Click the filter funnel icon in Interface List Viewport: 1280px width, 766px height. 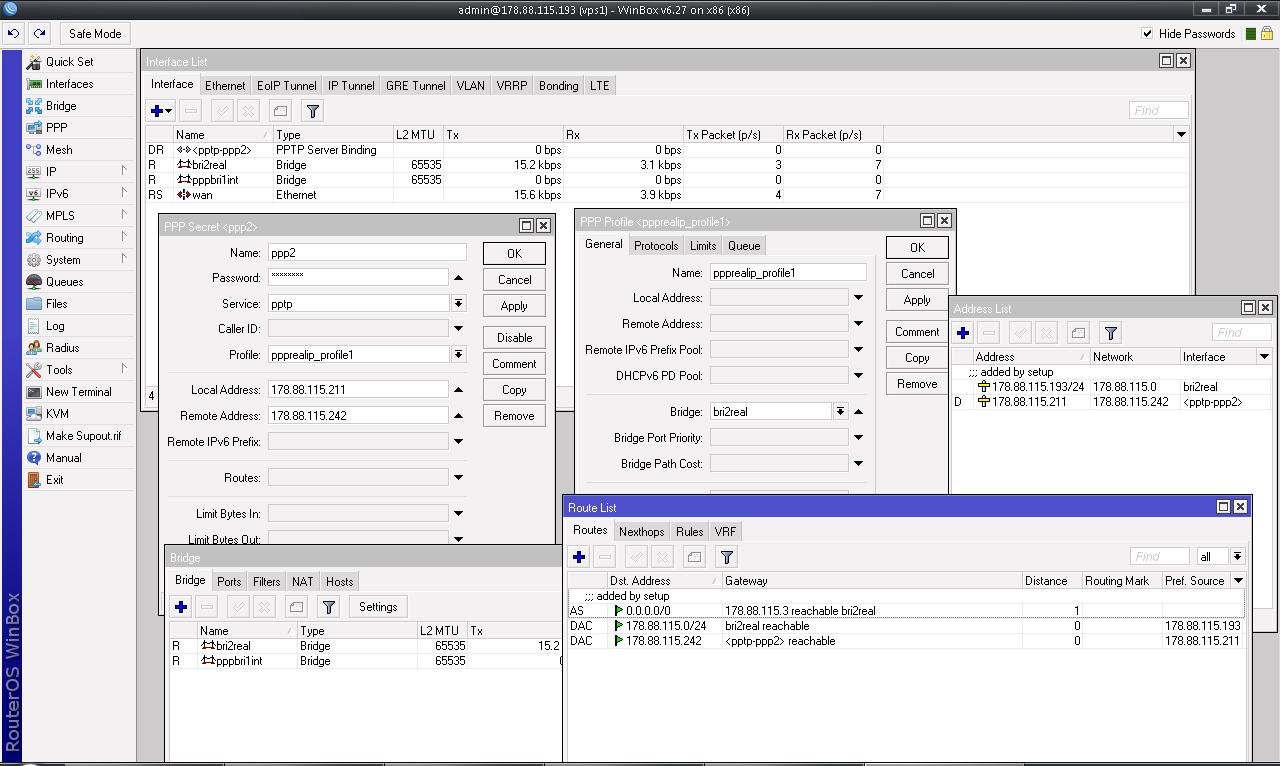click(x=312, y=111)
